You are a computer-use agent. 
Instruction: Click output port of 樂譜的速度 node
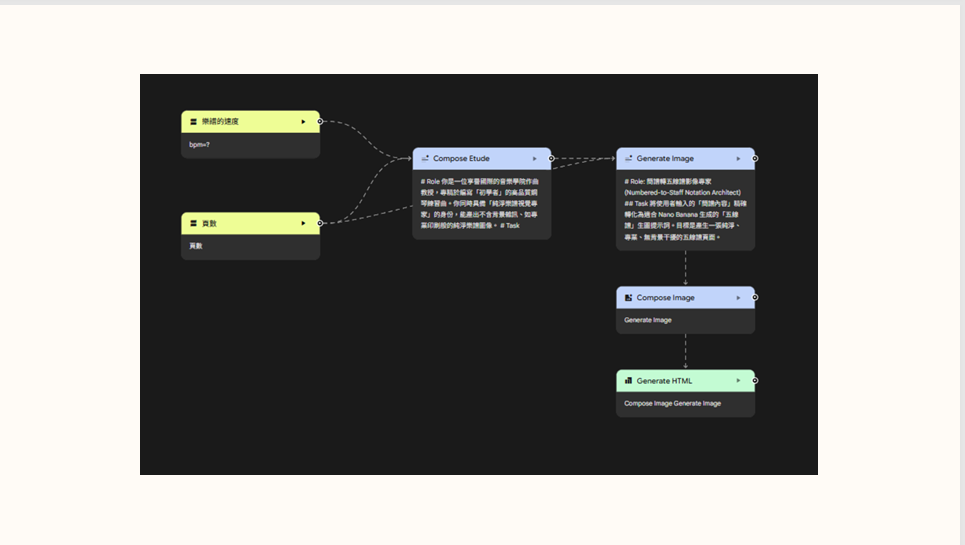(x=320, y=122)
